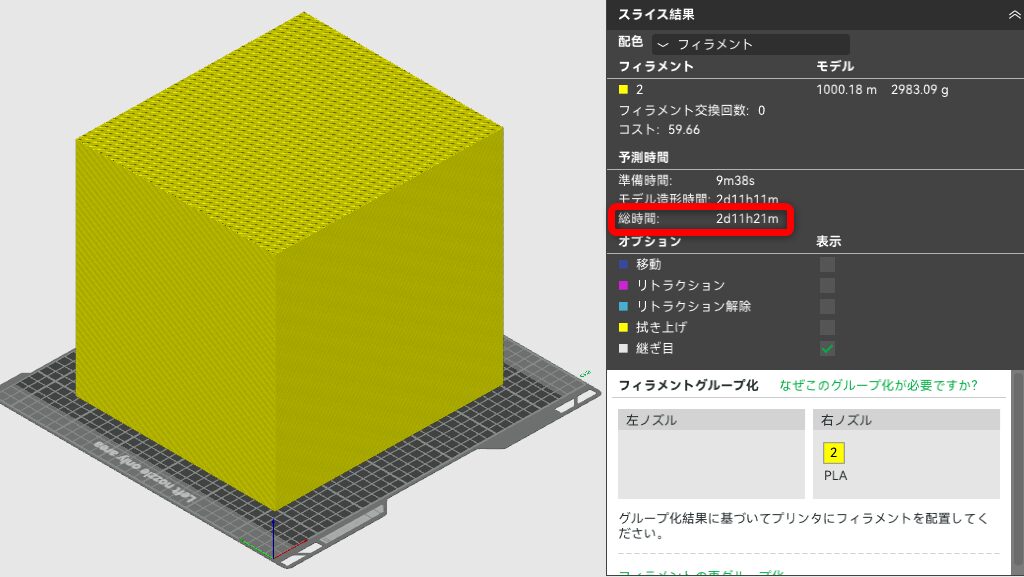Image resolution: width=1024 pixels, height=577 pixels.
Task: Click the yellow filament 2 color swatch
Action: coord(623,89)
